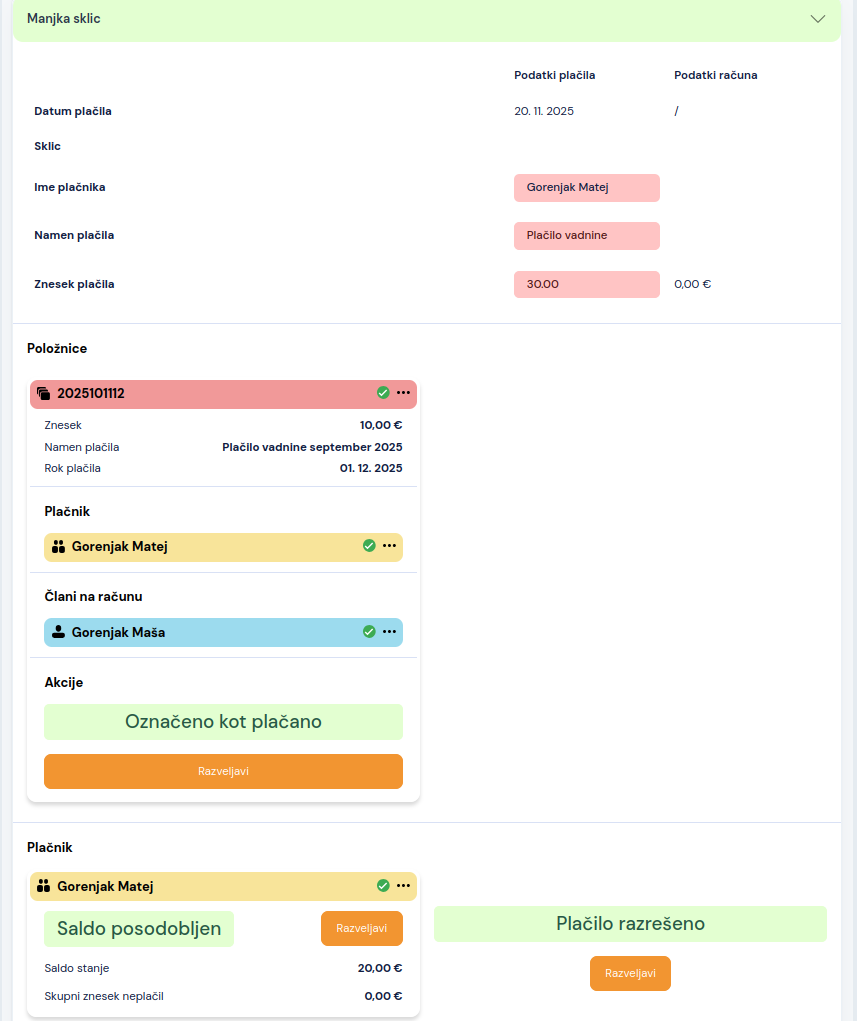Image resolution: width=857 pixels, height=1021 pixels.
Task: Click green checkmark in bottom Plačnik card header
Action: click(x=383, y=886)
